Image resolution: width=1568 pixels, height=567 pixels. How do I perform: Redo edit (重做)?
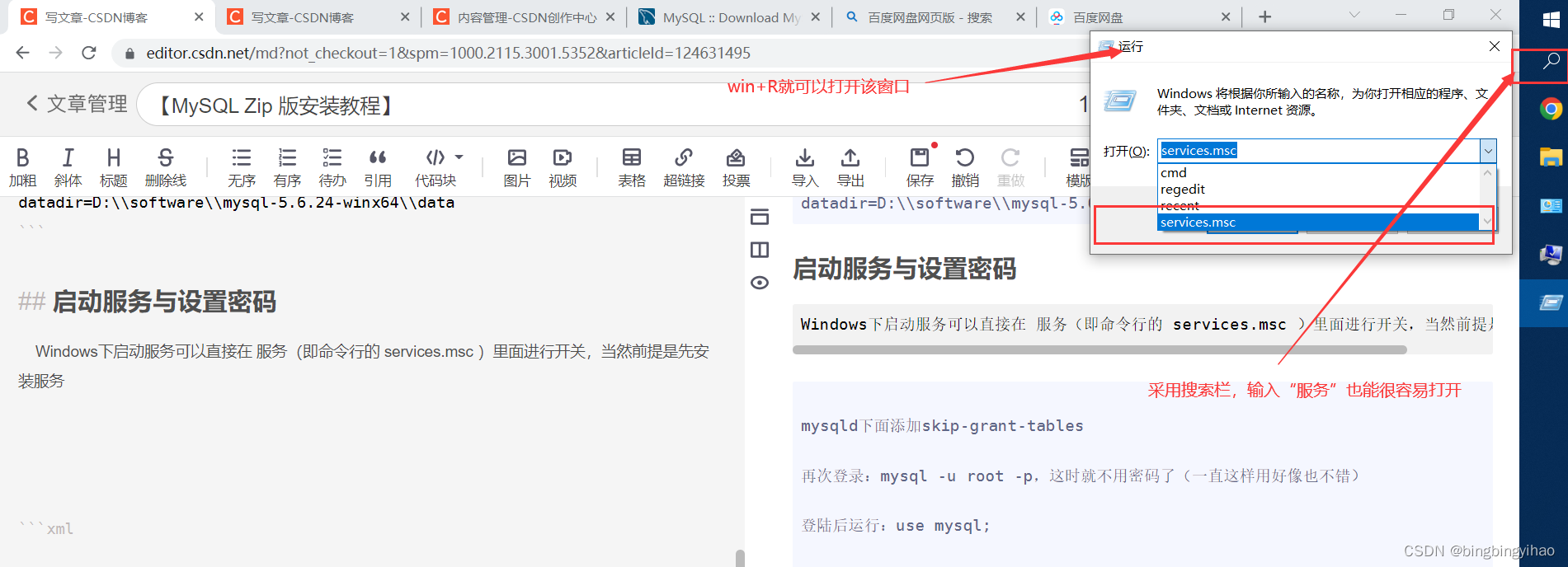[x=1010, y=167]
